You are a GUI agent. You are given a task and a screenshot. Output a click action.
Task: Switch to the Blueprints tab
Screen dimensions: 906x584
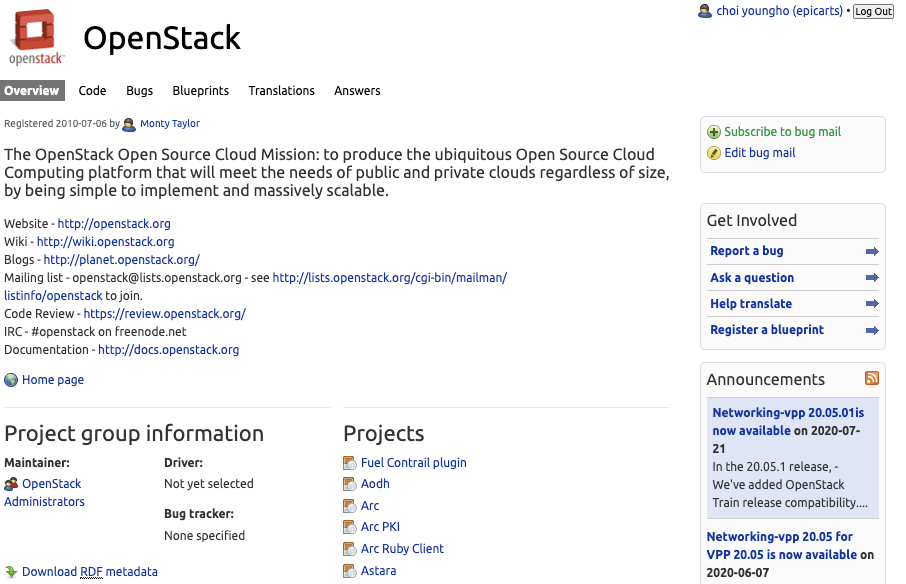[200, 91]
